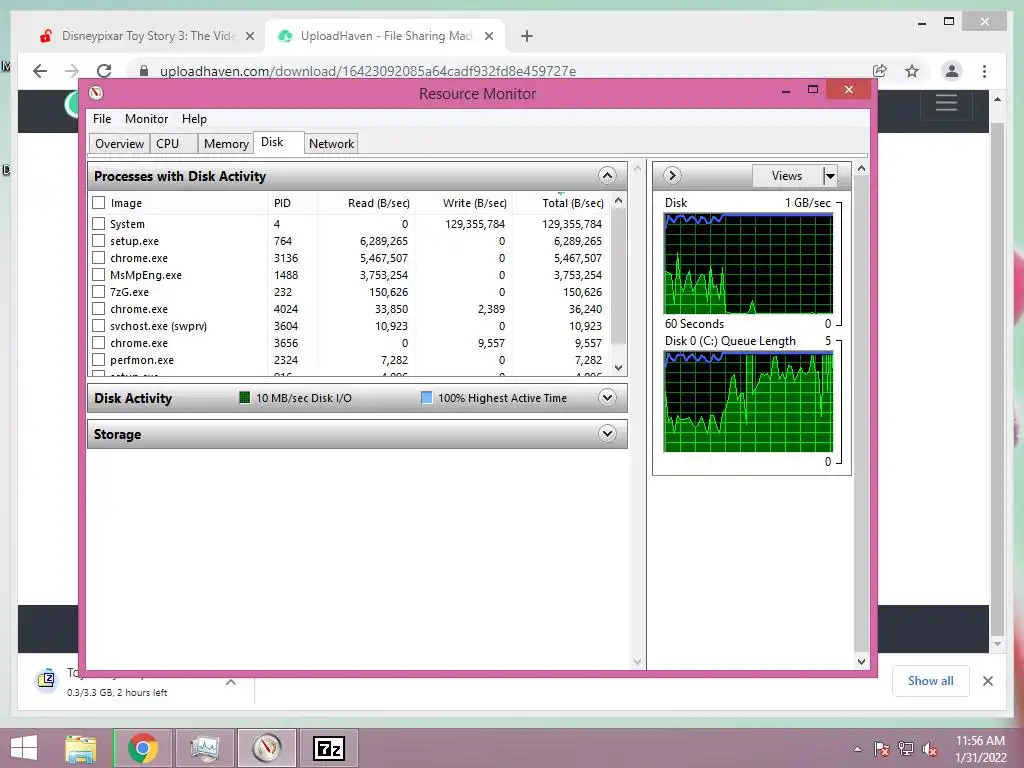Image resolution: width=1024 pixels, height=768 pixels.
Task: Click the Windows Start button
Action: 24,748
